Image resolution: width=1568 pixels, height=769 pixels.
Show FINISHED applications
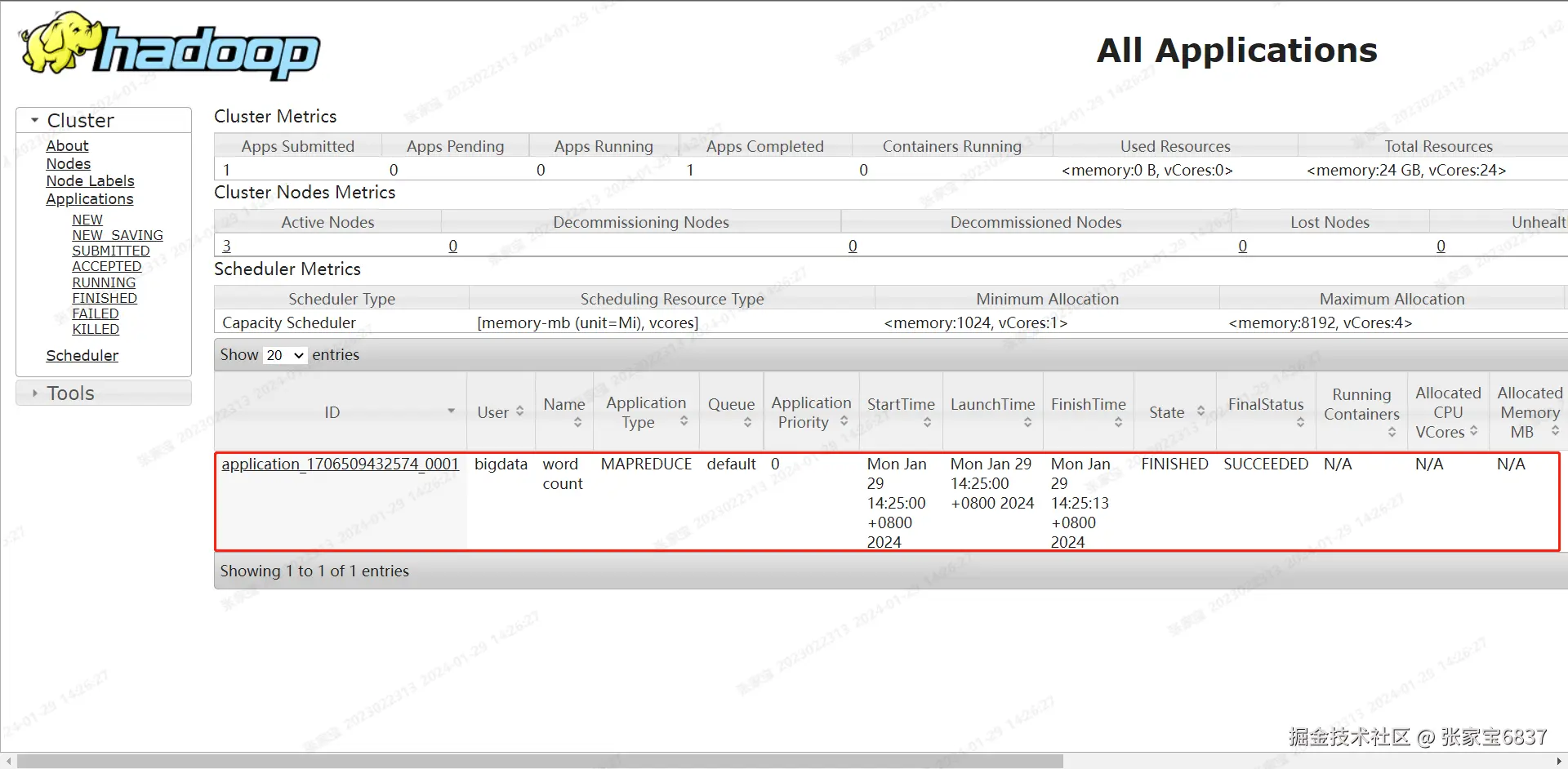click(105, 298)
